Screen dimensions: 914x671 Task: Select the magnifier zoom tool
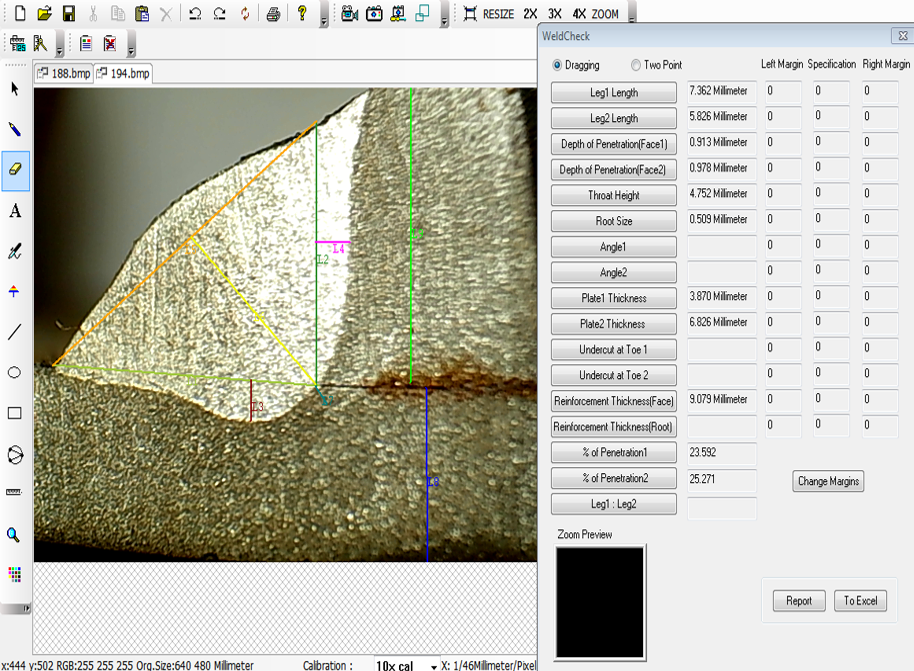tap(14, 535)
